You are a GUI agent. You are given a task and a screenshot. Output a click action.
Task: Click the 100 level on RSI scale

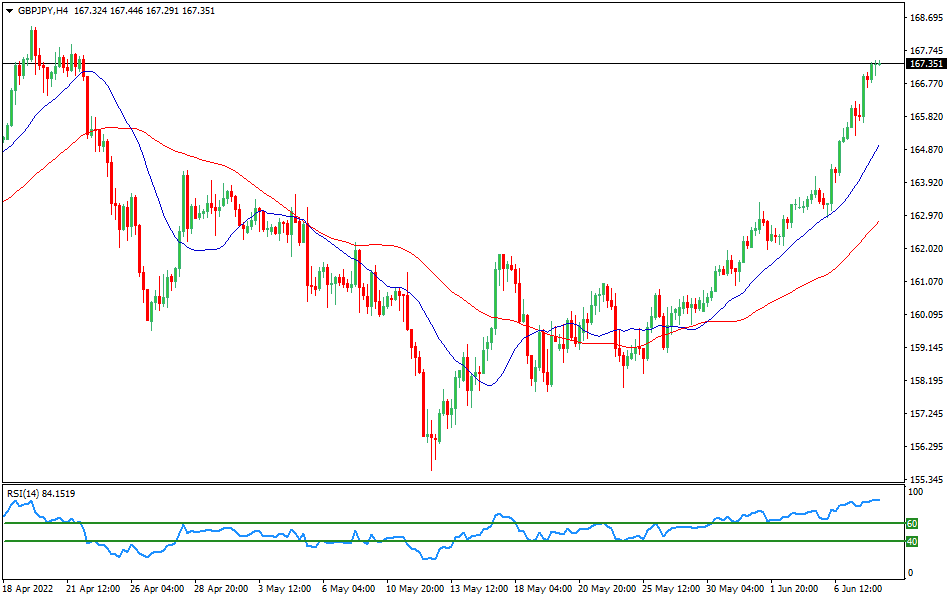coord(914,493)
